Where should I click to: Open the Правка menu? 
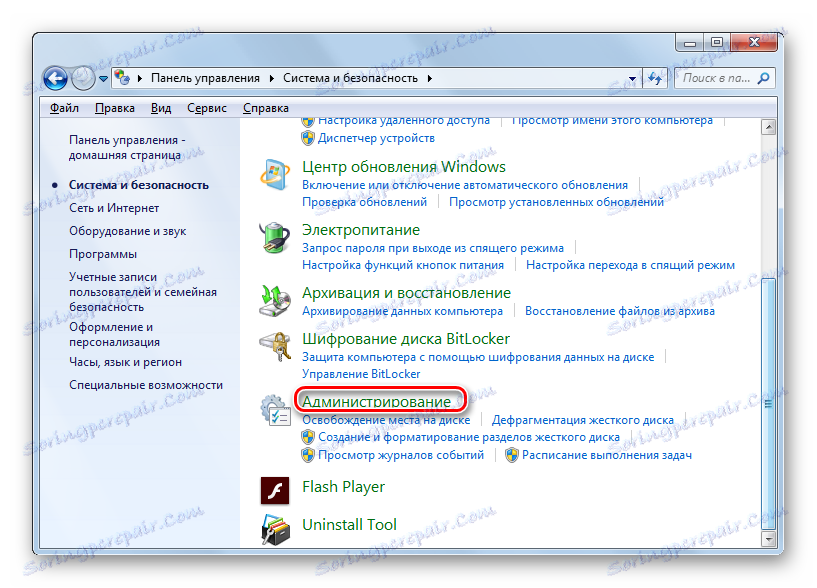tap(115, 108)
